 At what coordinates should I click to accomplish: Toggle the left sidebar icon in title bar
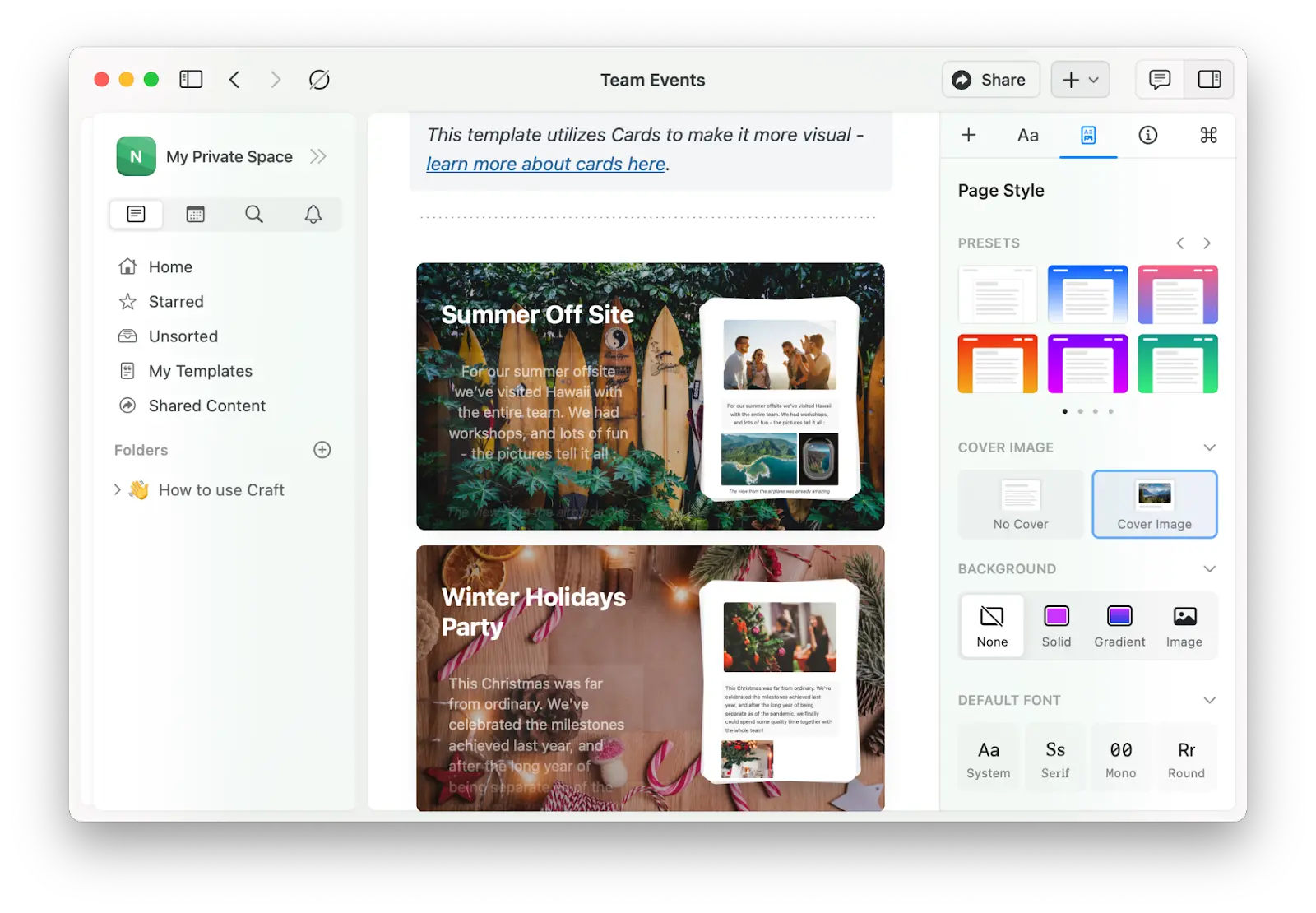pos(191,80)
